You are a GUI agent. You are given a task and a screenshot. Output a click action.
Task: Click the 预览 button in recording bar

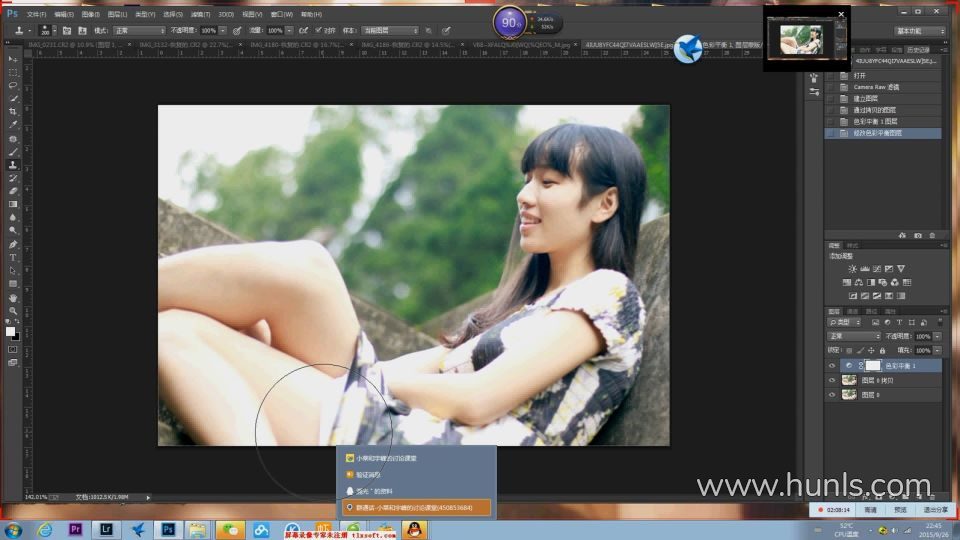click(x=900, y=509)
